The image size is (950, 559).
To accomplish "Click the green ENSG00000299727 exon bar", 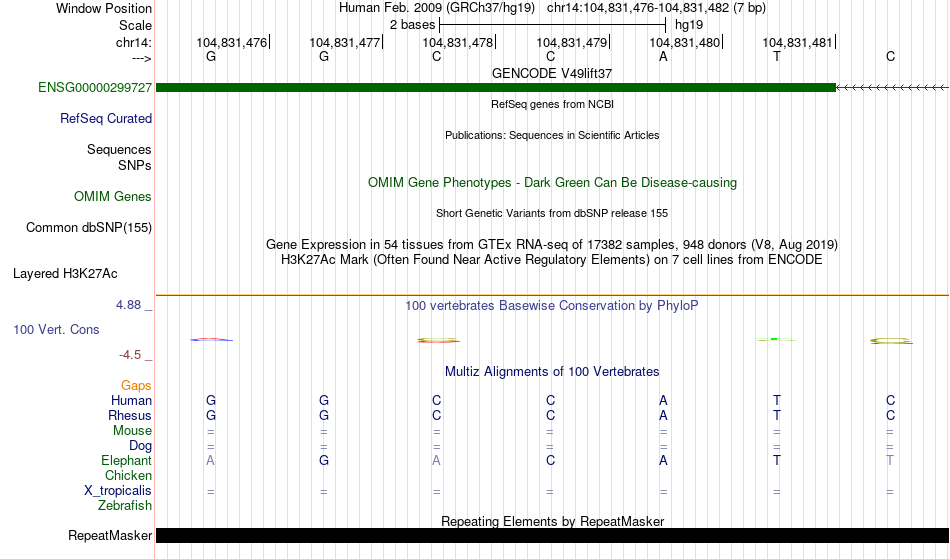I will tap(496, 88).
